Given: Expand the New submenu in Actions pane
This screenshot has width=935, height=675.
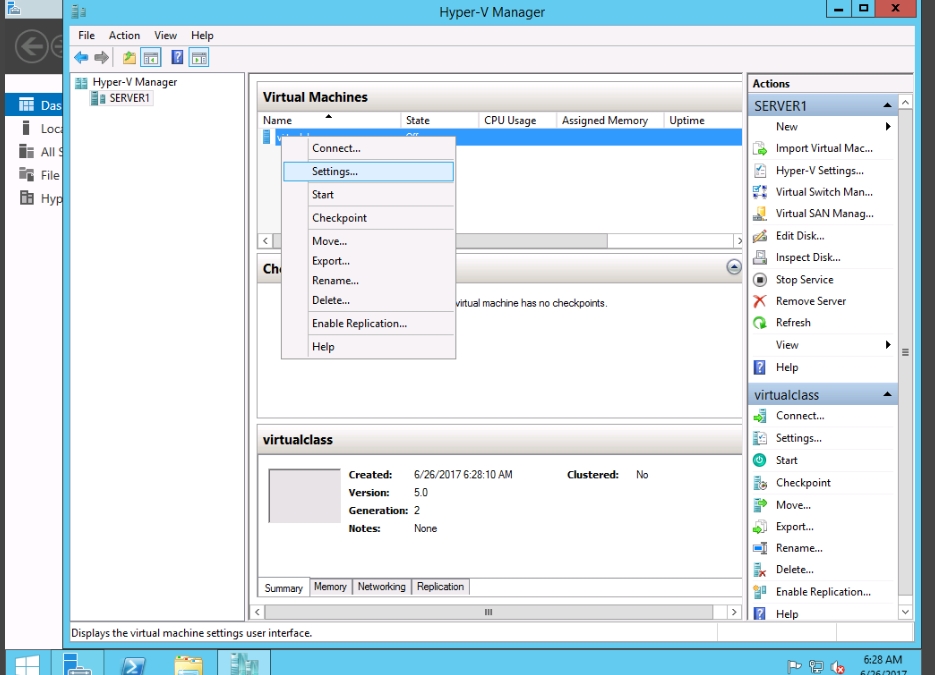Looking at the screenshot, I should click(887, 127).
